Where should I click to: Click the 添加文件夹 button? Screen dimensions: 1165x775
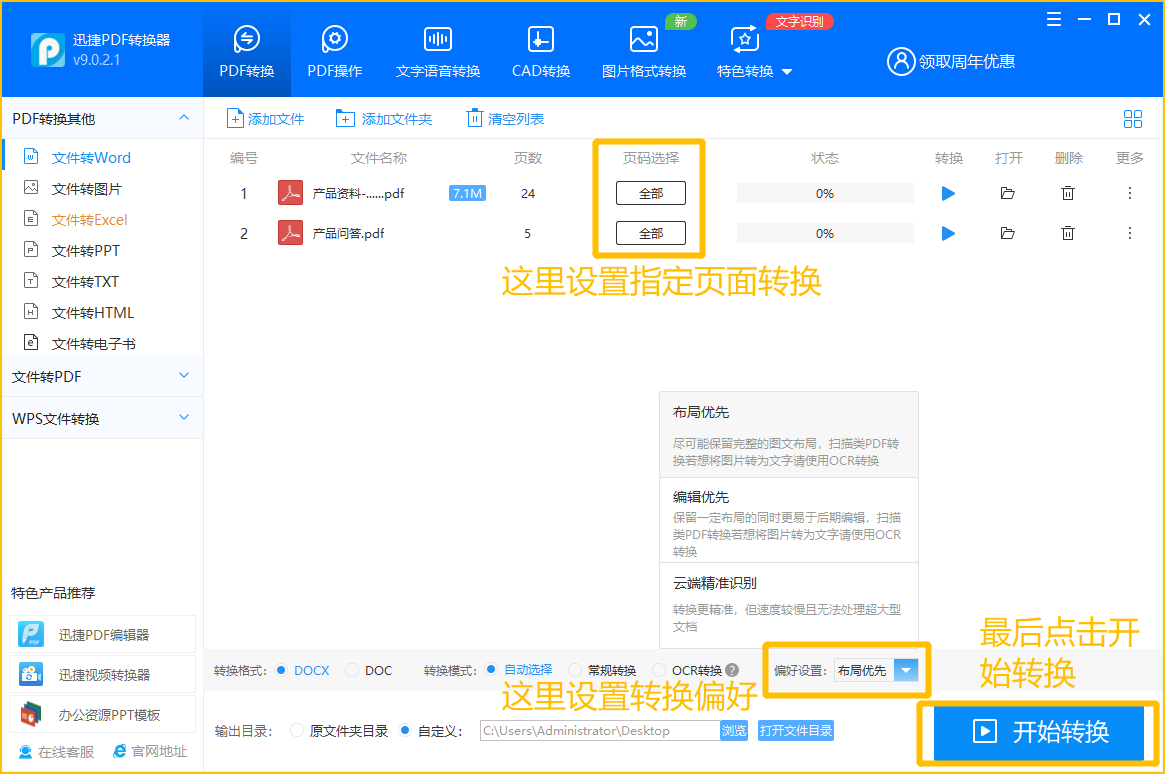click(x=383, y=119)
